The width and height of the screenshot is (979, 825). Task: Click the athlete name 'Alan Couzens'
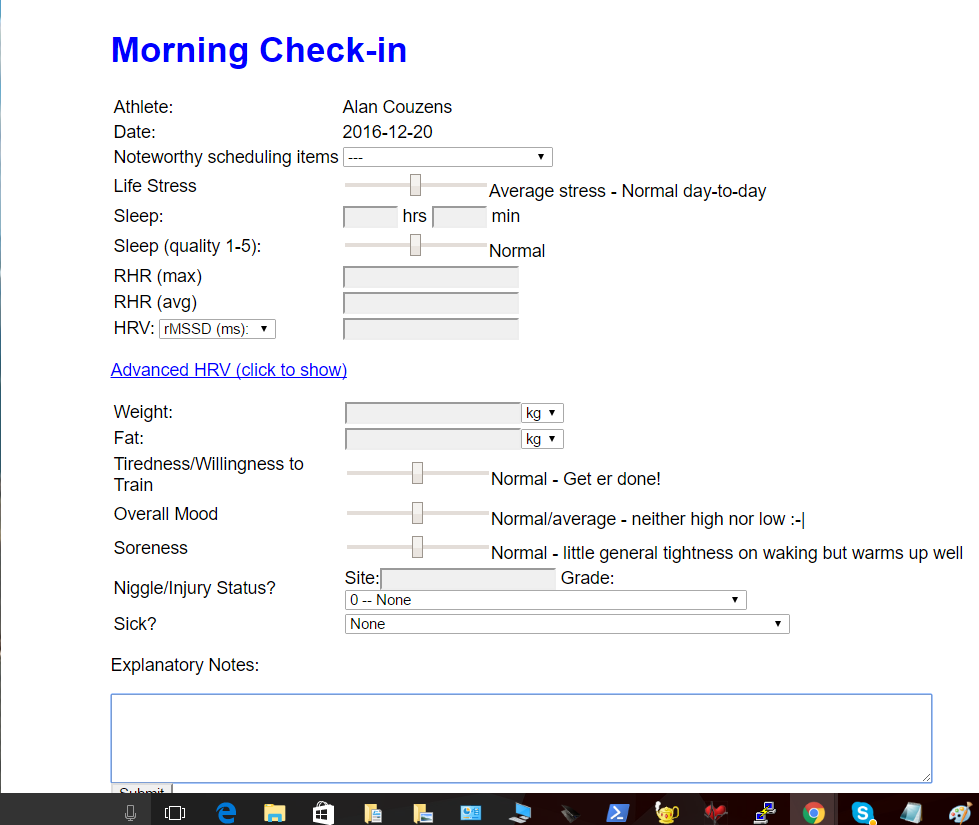pos(397,107)
